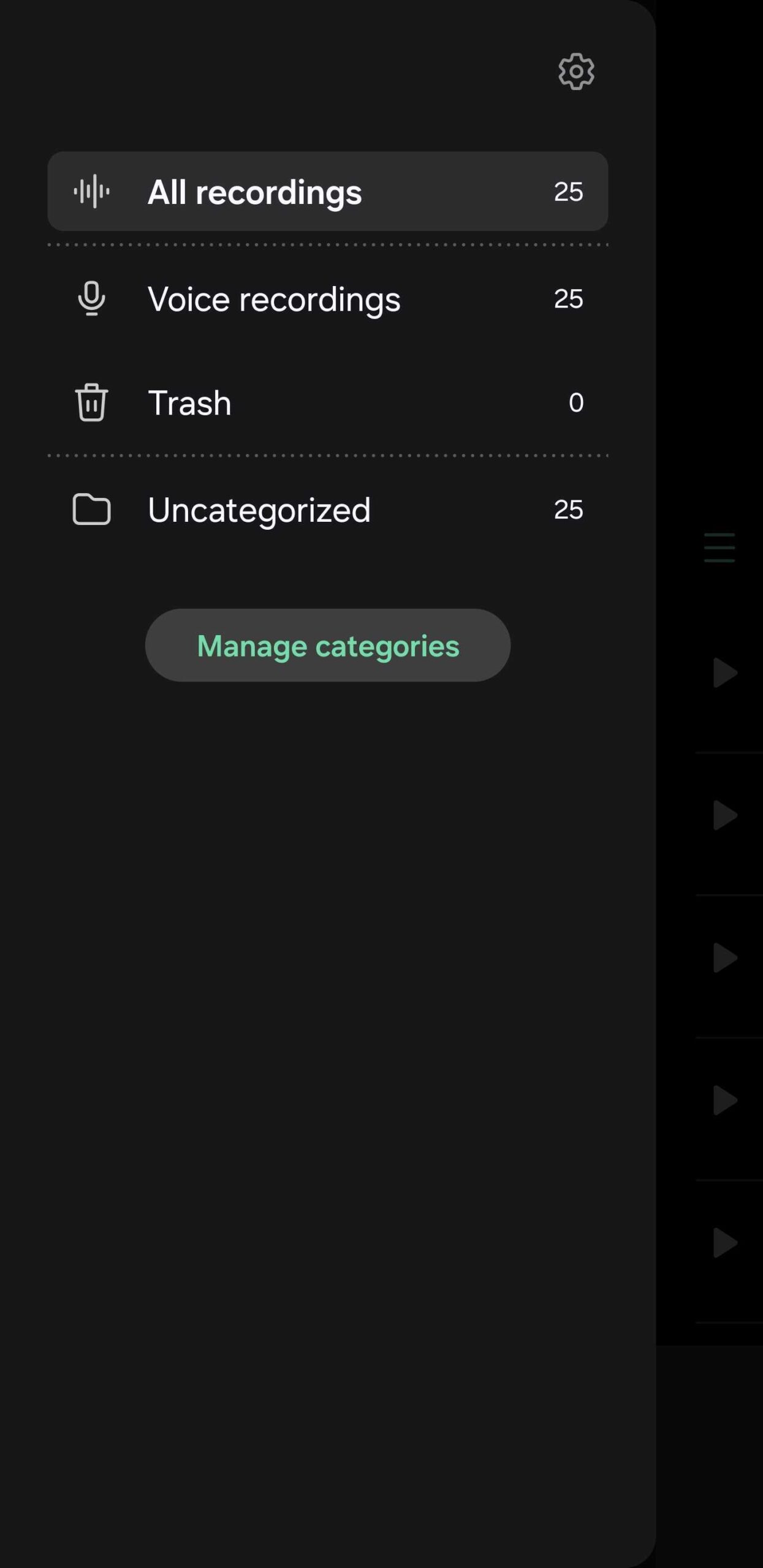Play the third recording in the dimmed list
Screen dimensions: 763x1568
coord(725,958)
